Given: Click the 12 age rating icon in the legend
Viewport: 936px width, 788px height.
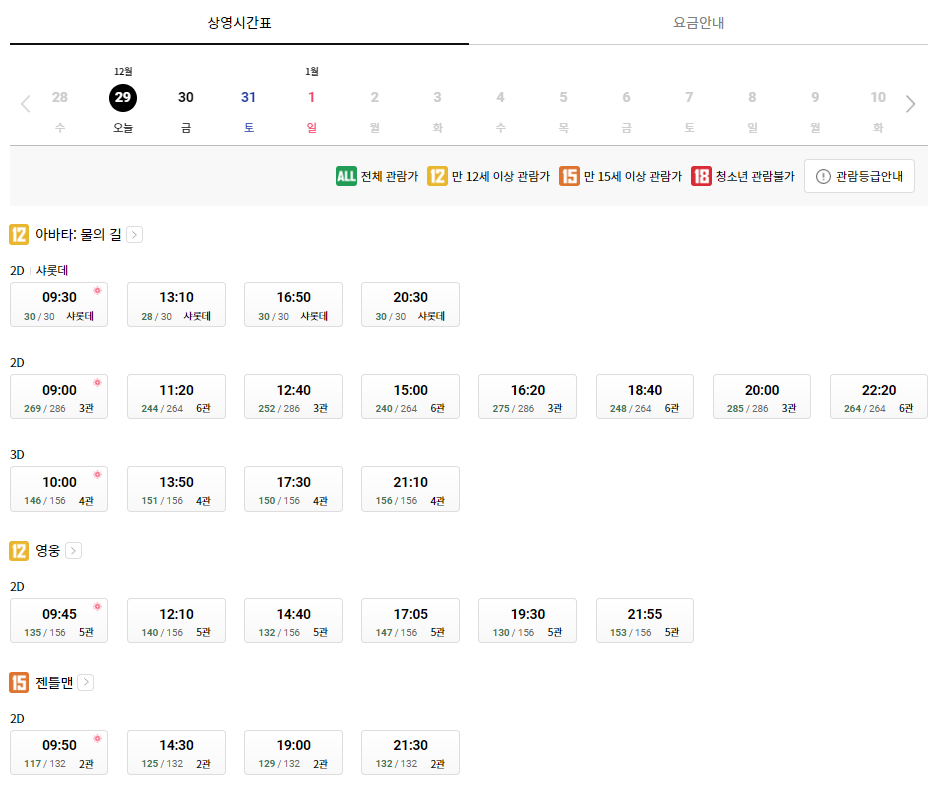Looking at the screenshot, I should click(437, 176).
